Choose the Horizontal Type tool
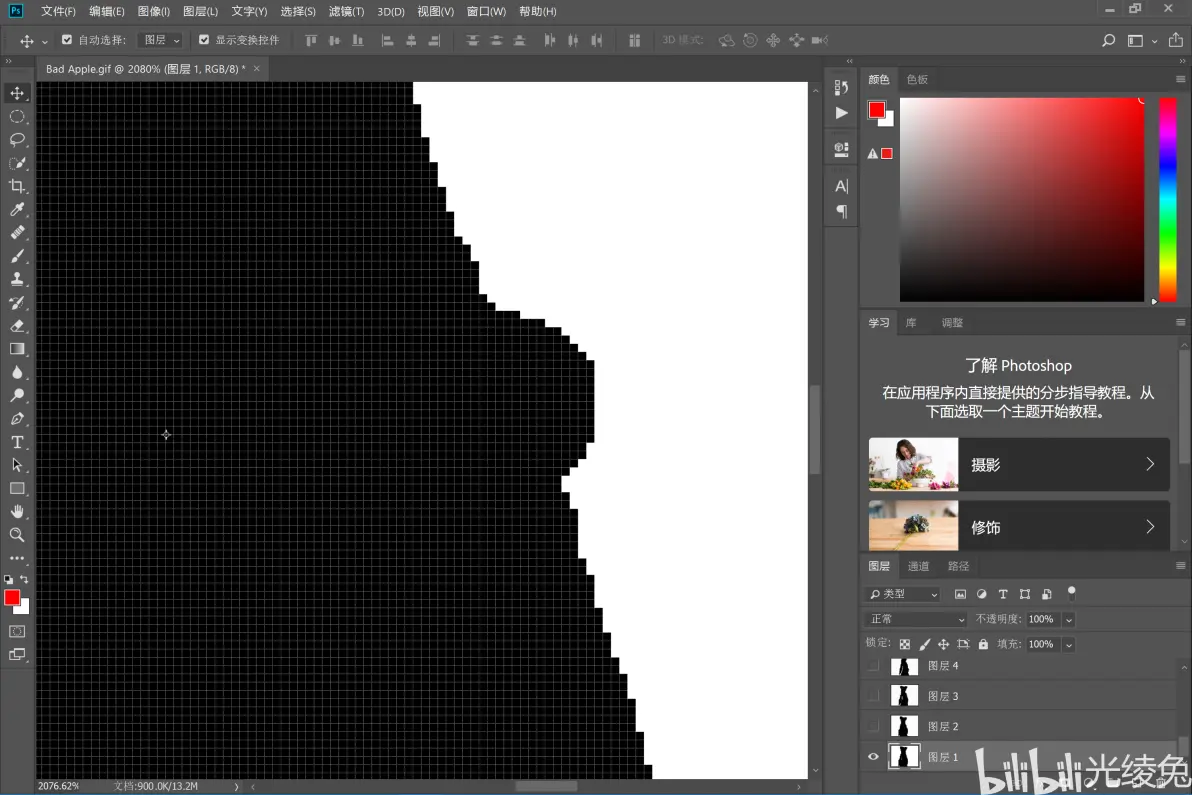Screen dimensions: 1192x795 coord(17,442)
